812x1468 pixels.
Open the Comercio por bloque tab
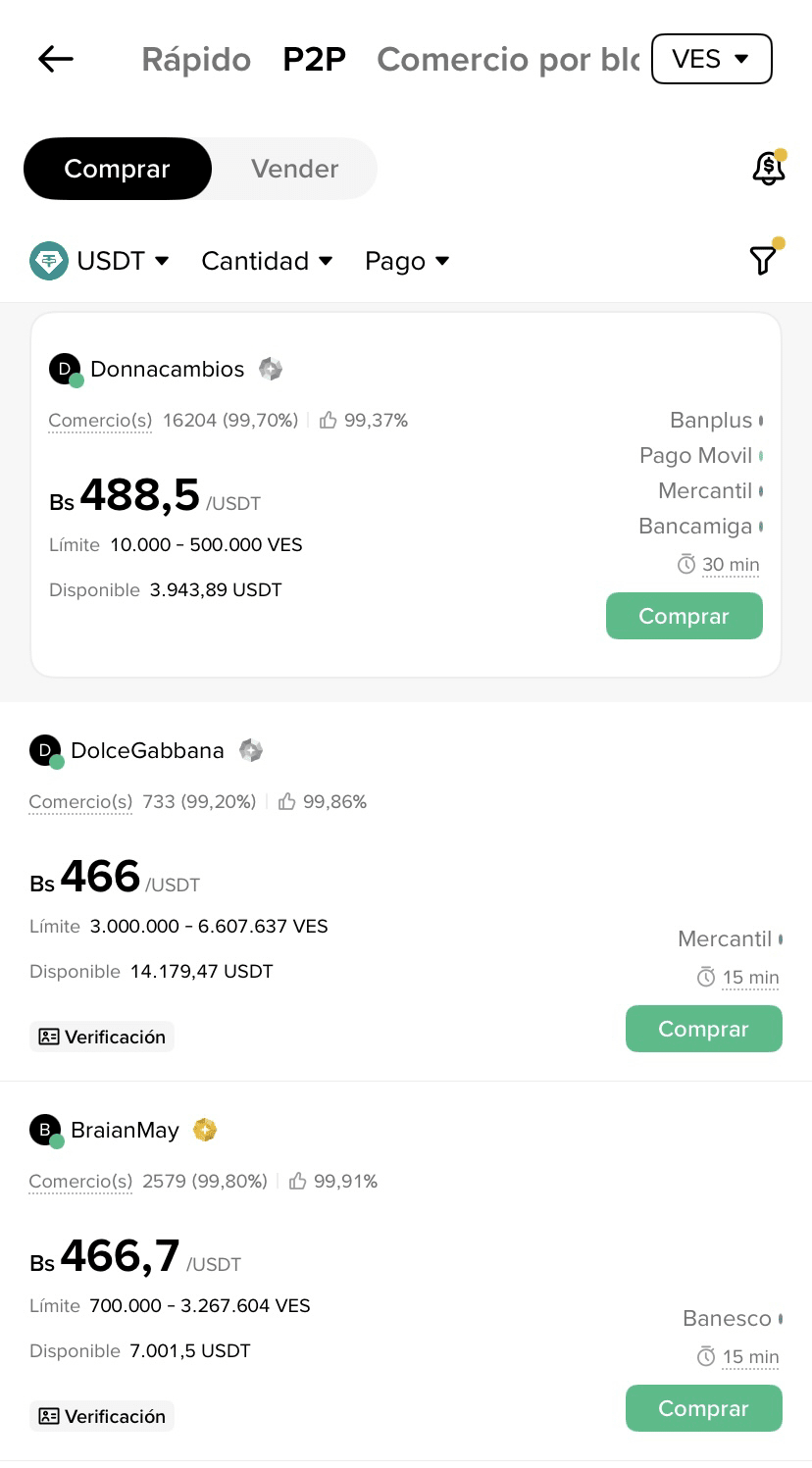tap(507, 60)
